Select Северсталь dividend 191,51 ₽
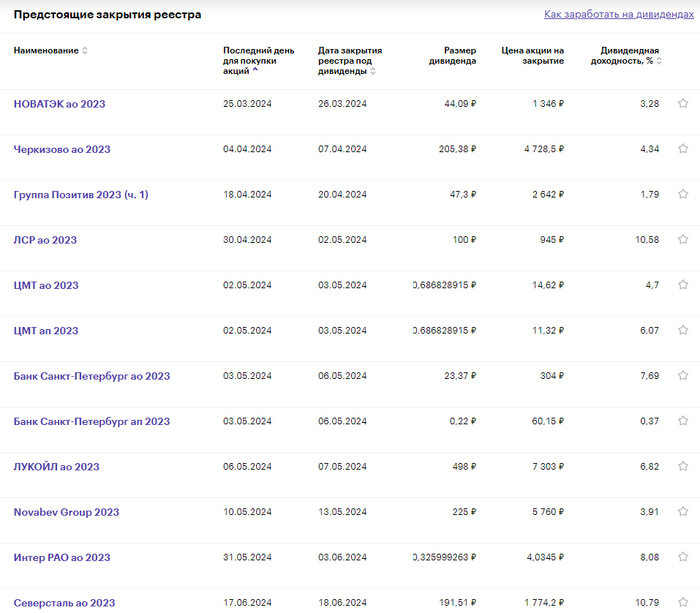This screenshot has width=700, height=613. [457, 603]
